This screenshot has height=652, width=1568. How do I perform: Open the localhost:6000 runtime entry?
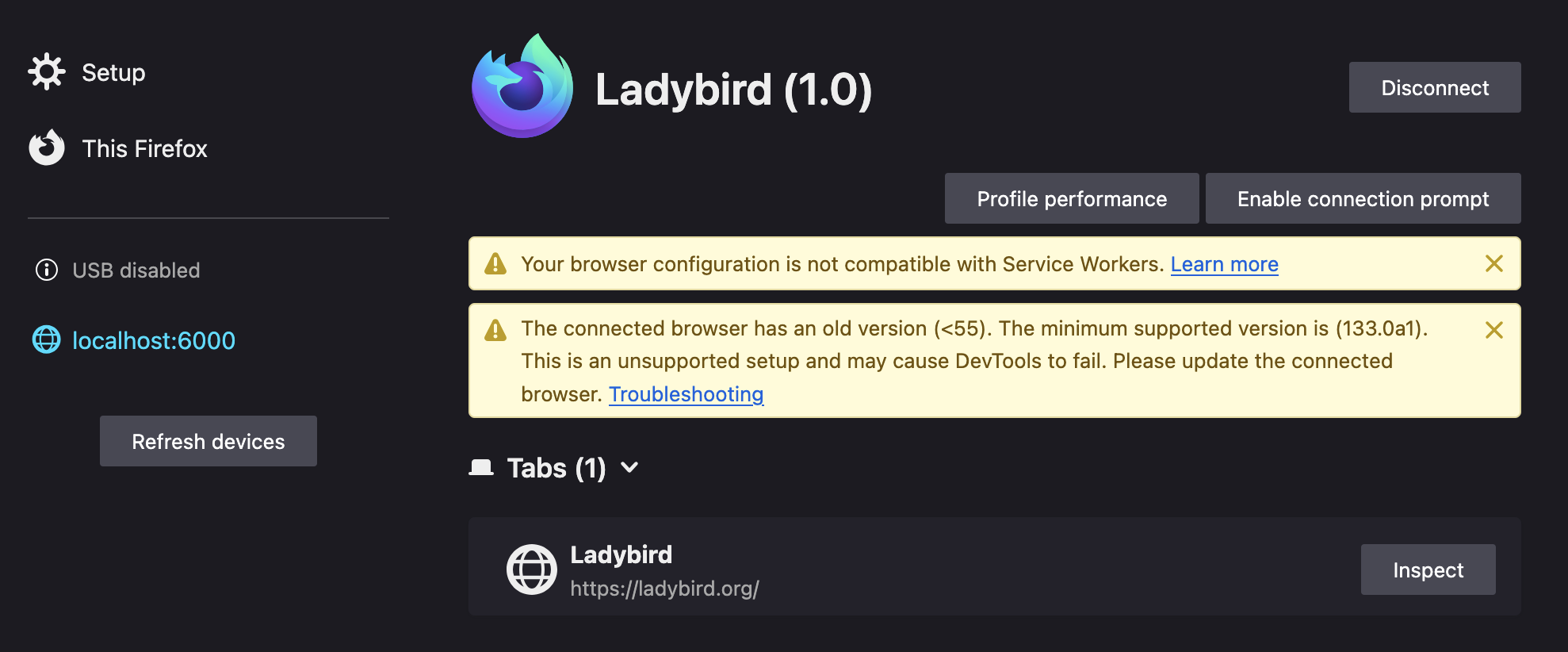[154, 341]
